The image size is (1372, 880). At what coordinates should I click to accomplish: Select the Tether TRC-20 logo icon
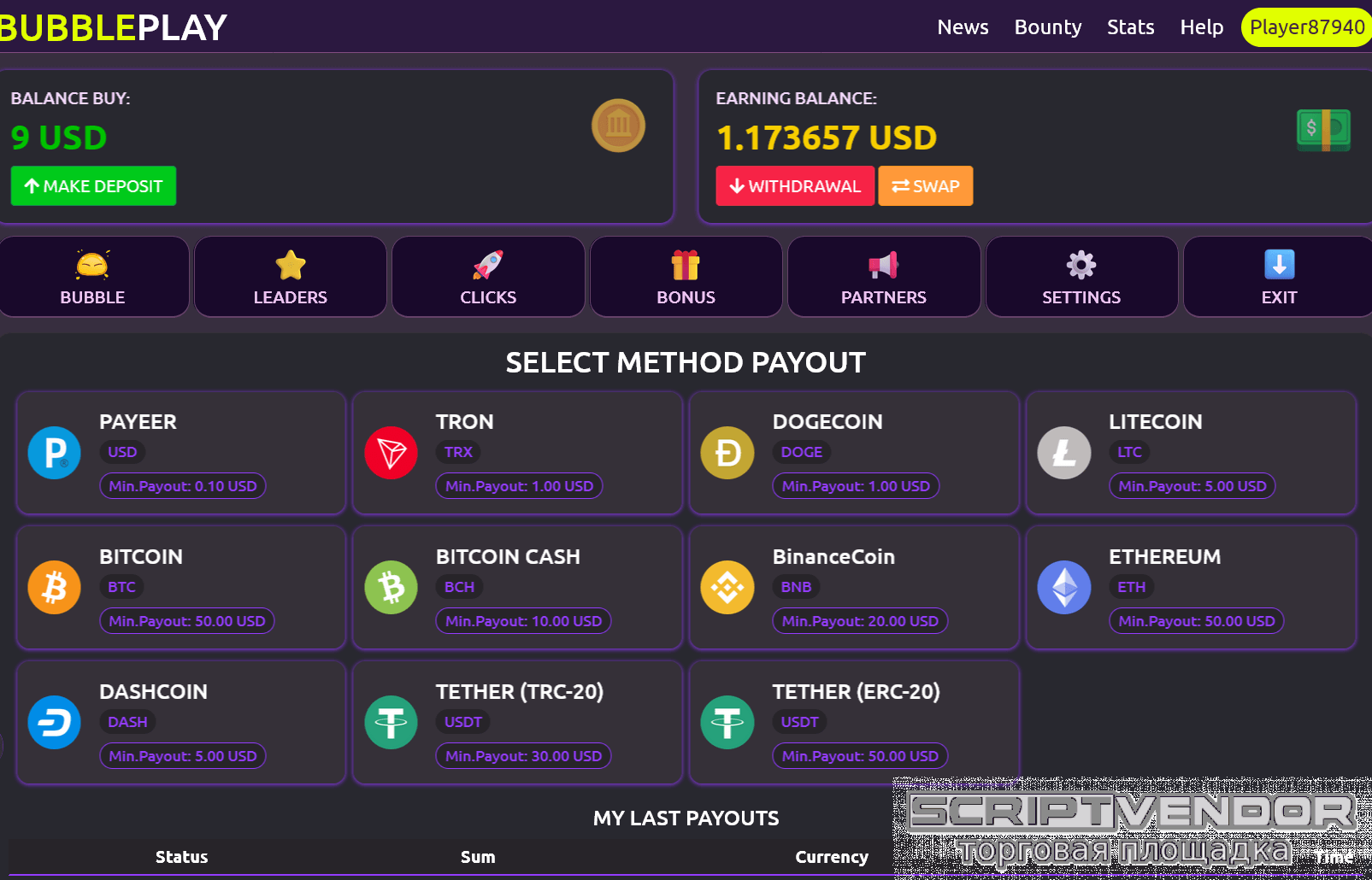click(391, 723)
